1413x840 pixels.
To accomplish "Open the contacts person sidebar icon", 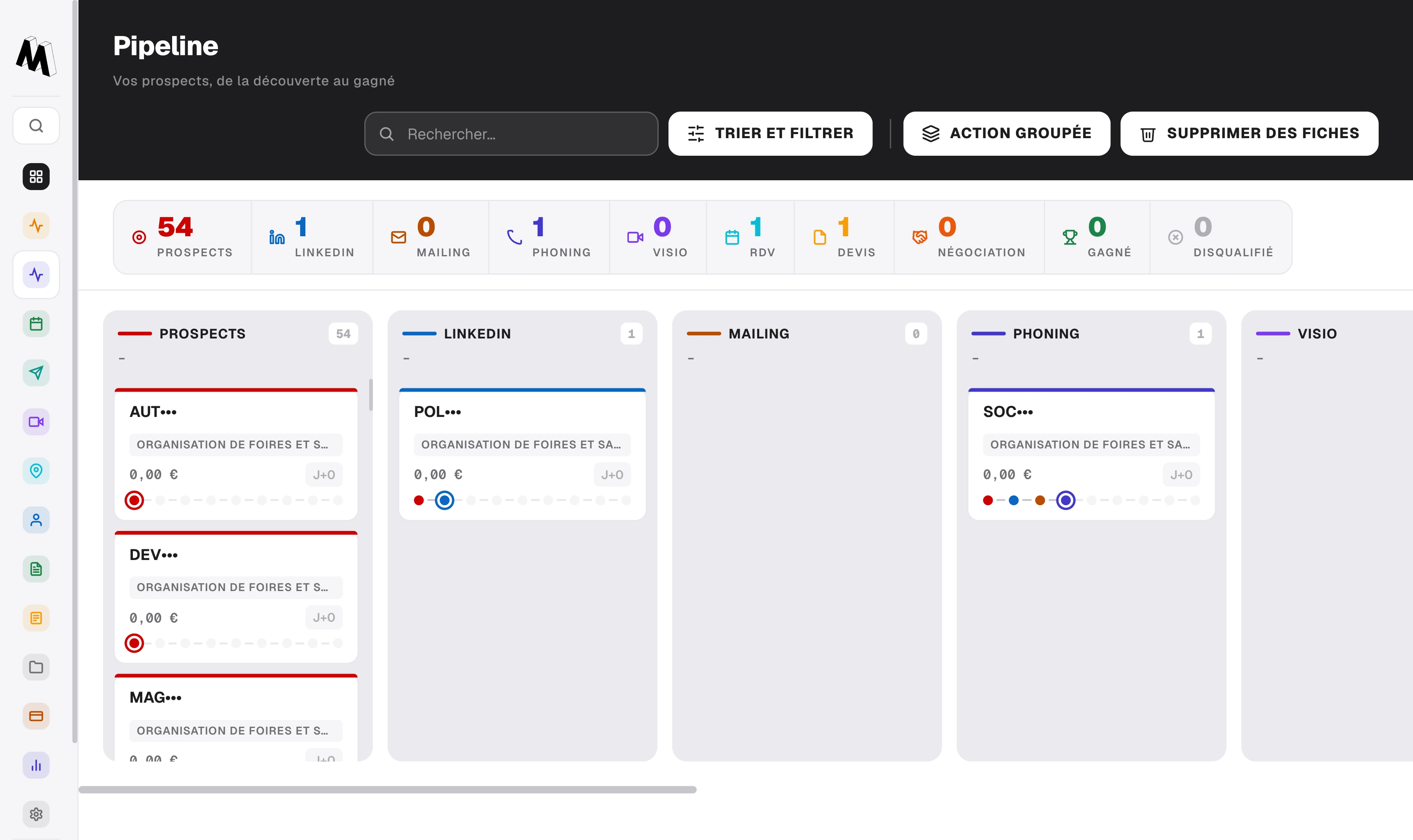I will pyautogui.click(x=36, y=520).
